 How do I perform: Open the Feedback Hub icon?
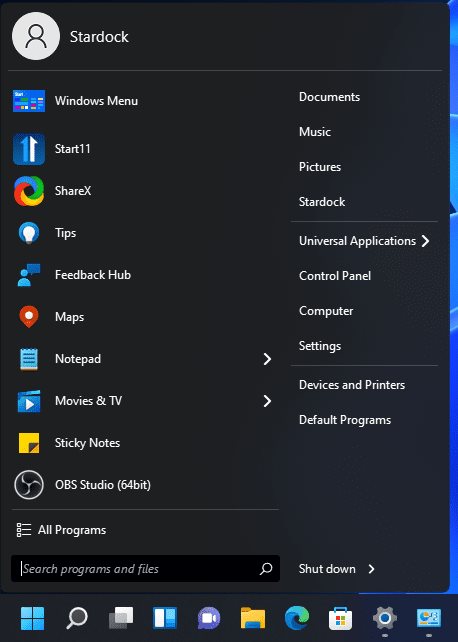point(29,275)
